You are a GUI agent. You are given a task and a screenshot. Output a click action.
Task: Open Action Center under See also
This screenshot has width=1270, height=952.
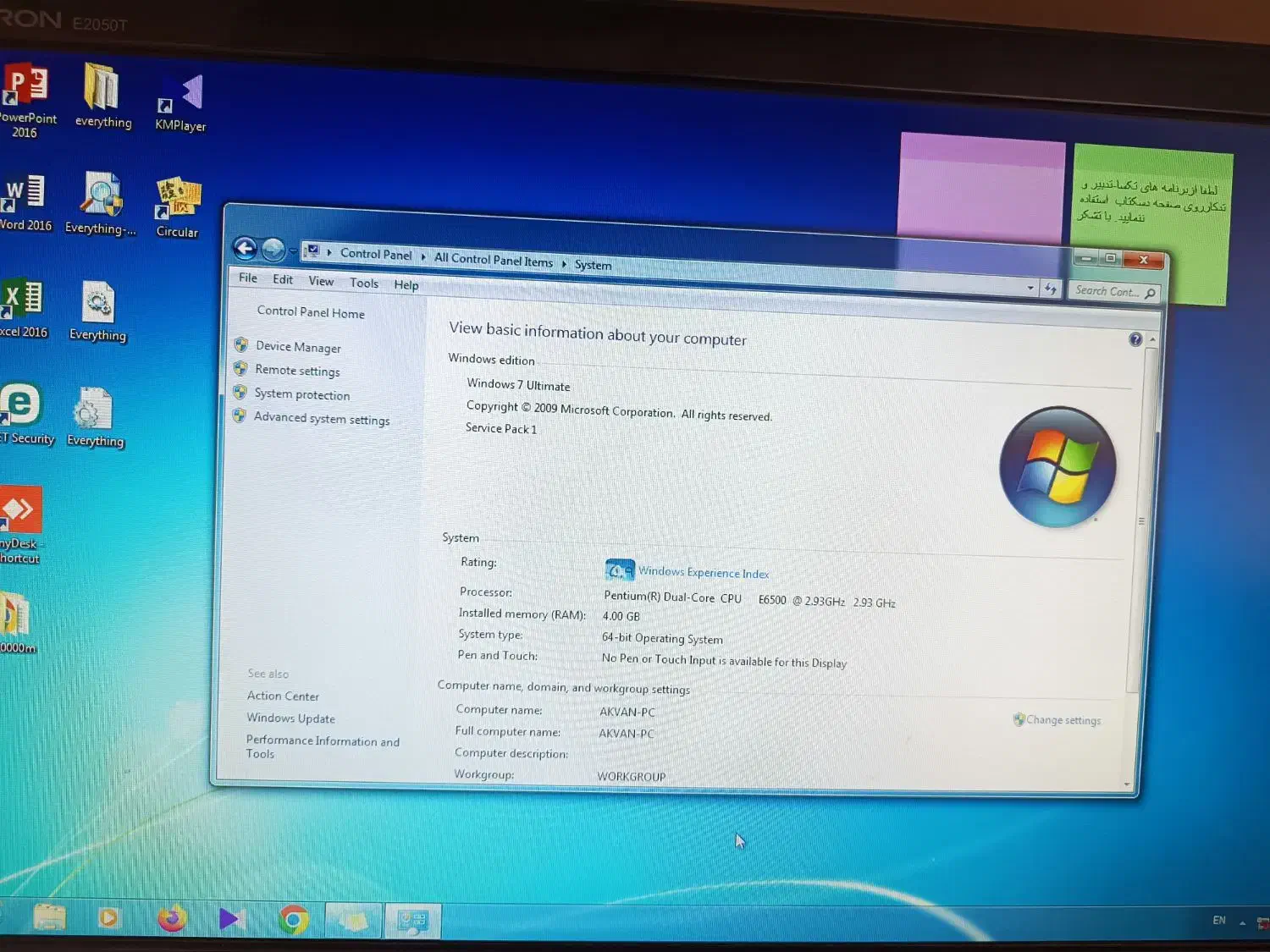[x=283, y=696]
